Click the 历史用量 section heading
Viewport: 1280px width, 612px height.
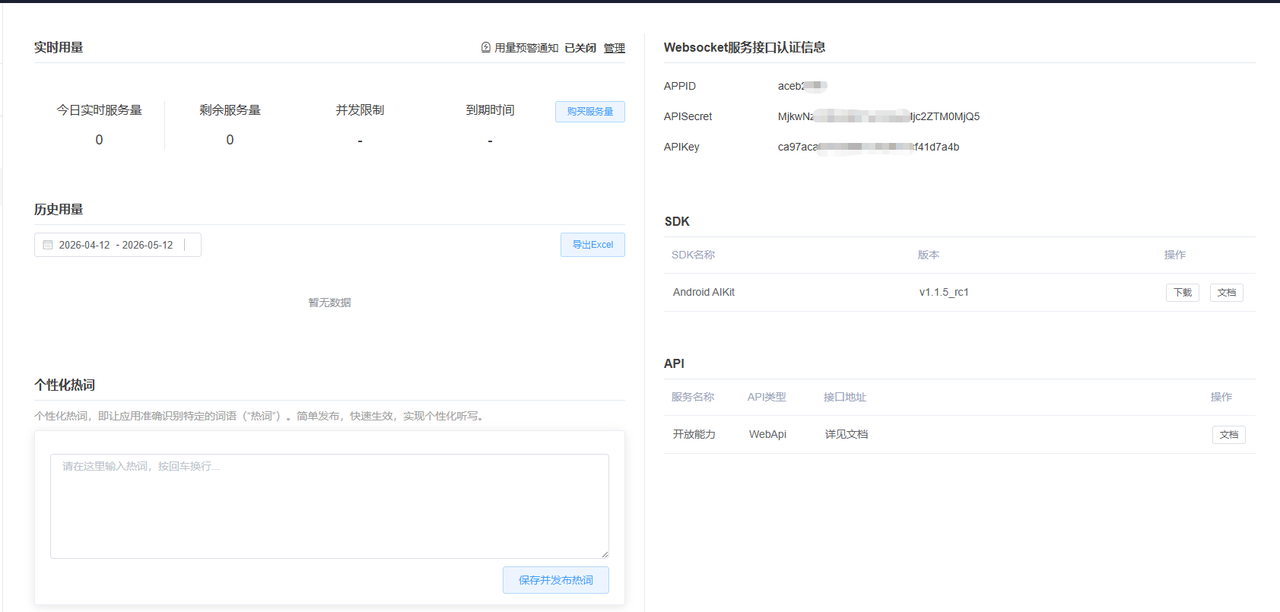[x=58, y=209]
